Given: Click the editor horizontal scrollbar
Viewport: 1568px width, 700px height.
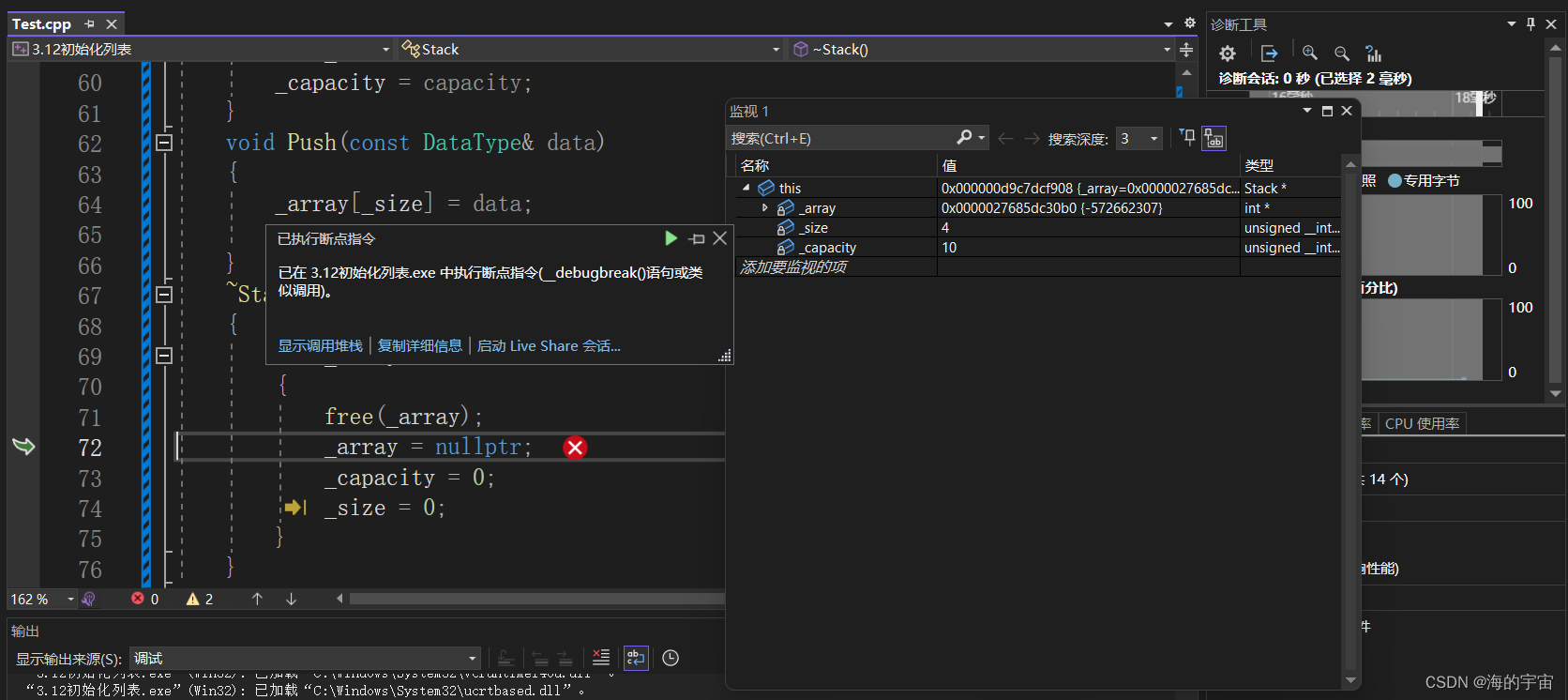Looking at the screenshot, I should pyautogui.click(x=536, y=599).
